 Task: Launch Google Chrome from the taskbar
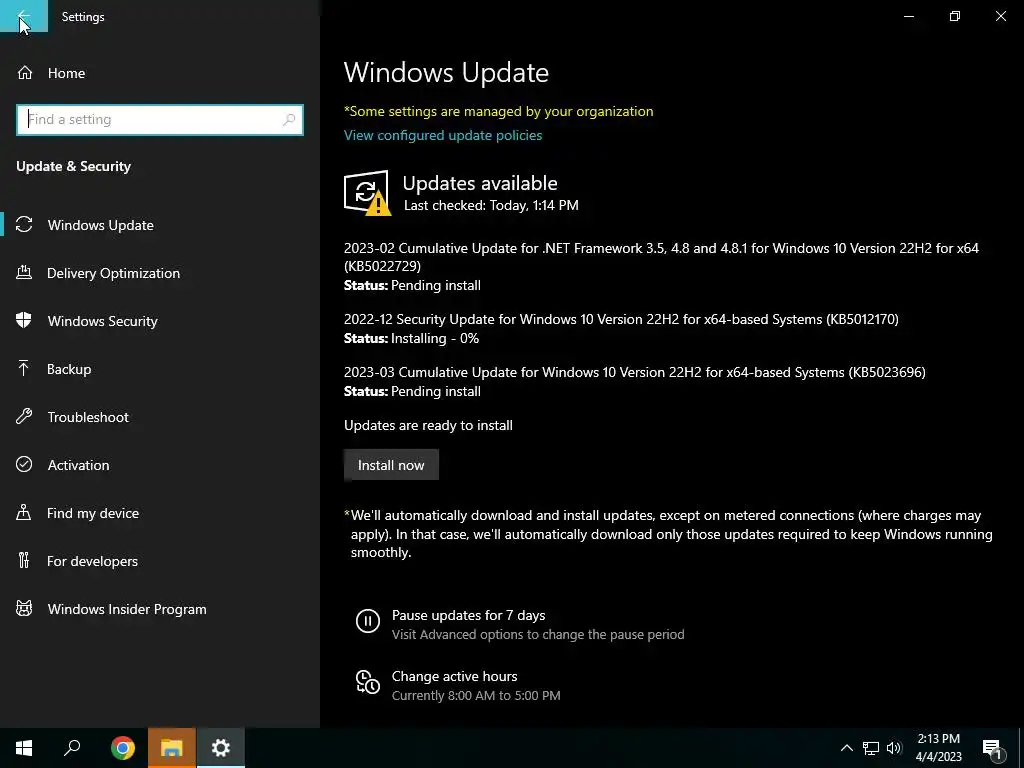[122, 748]
